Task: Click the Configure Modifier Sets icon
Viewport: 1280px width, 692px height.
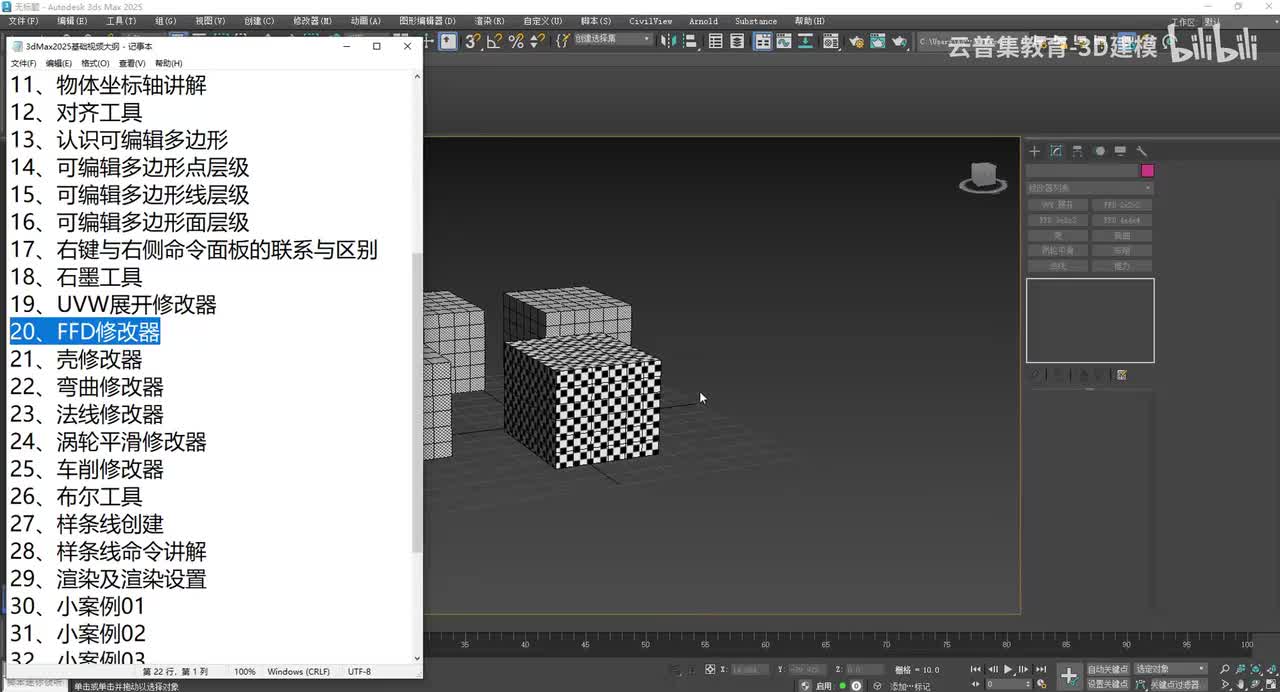Action: point(1122,375)
